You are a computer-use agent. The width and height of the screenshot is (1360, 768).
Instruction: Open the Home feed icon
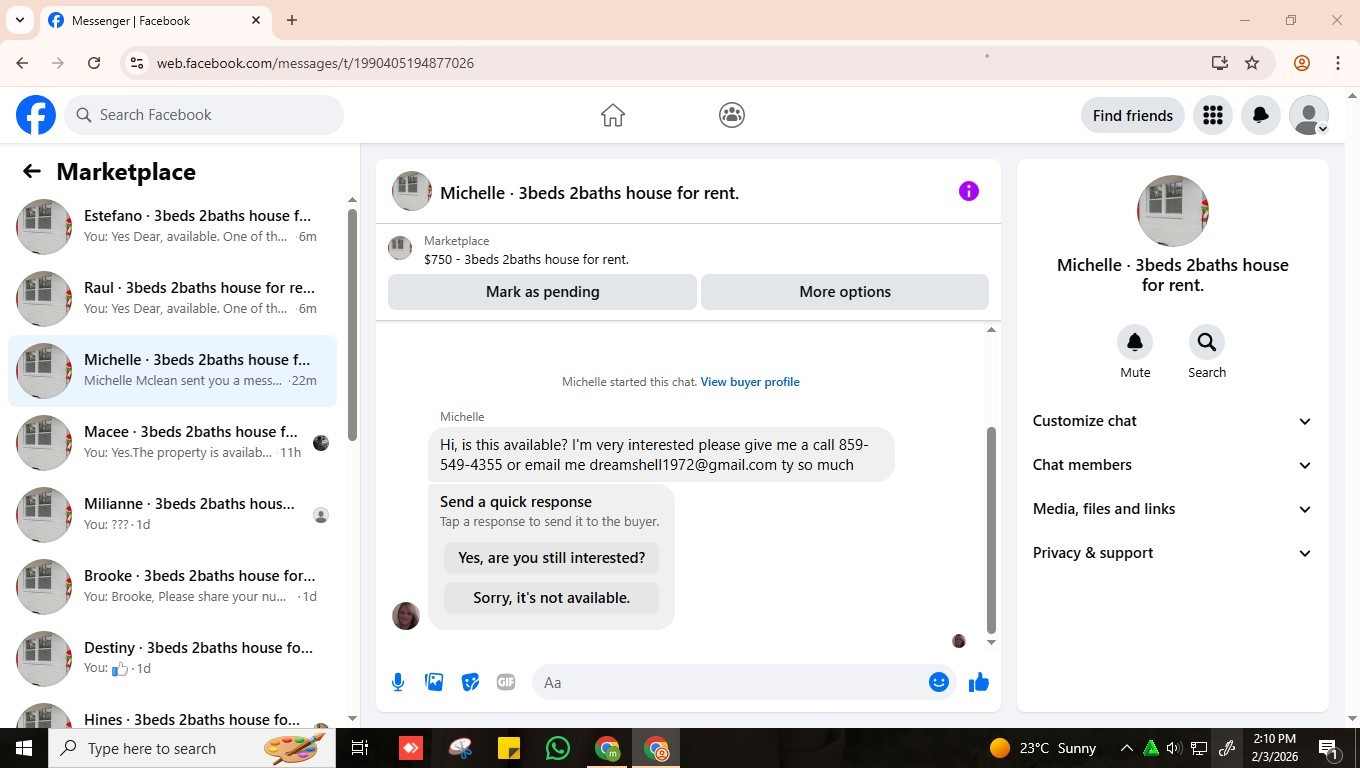[x=613, y=115]
